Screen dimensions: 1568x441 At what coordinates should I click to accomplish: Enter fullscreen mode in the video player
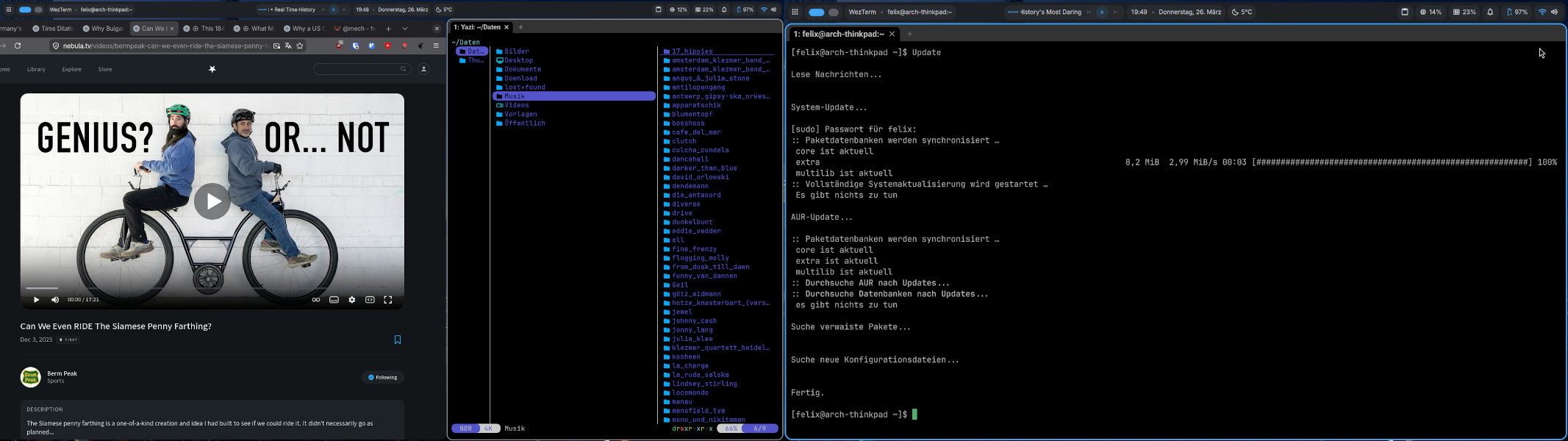tap(388, 300)
